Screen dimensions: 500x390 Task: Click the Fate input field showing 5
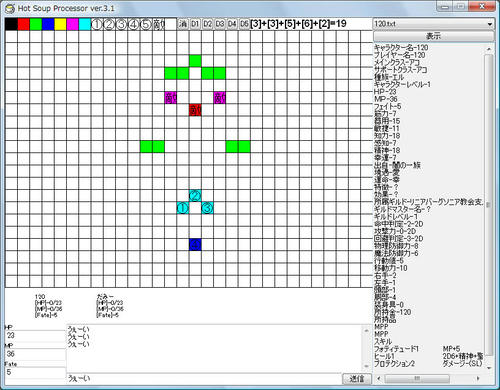tap(35, 373)
